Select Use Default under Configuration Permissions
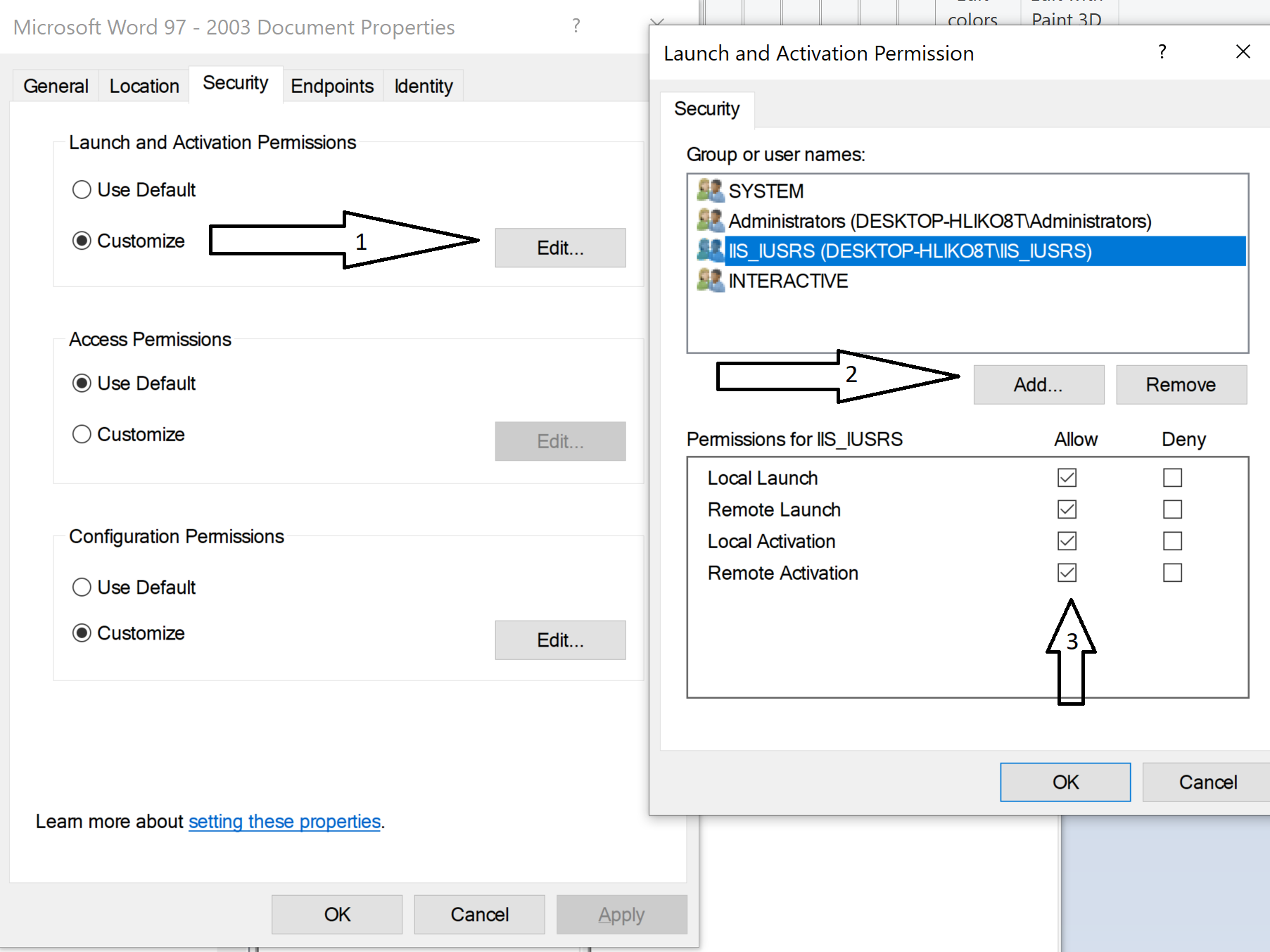Image resolution: width=1270 pixels, height=952 pixels. 82,587
